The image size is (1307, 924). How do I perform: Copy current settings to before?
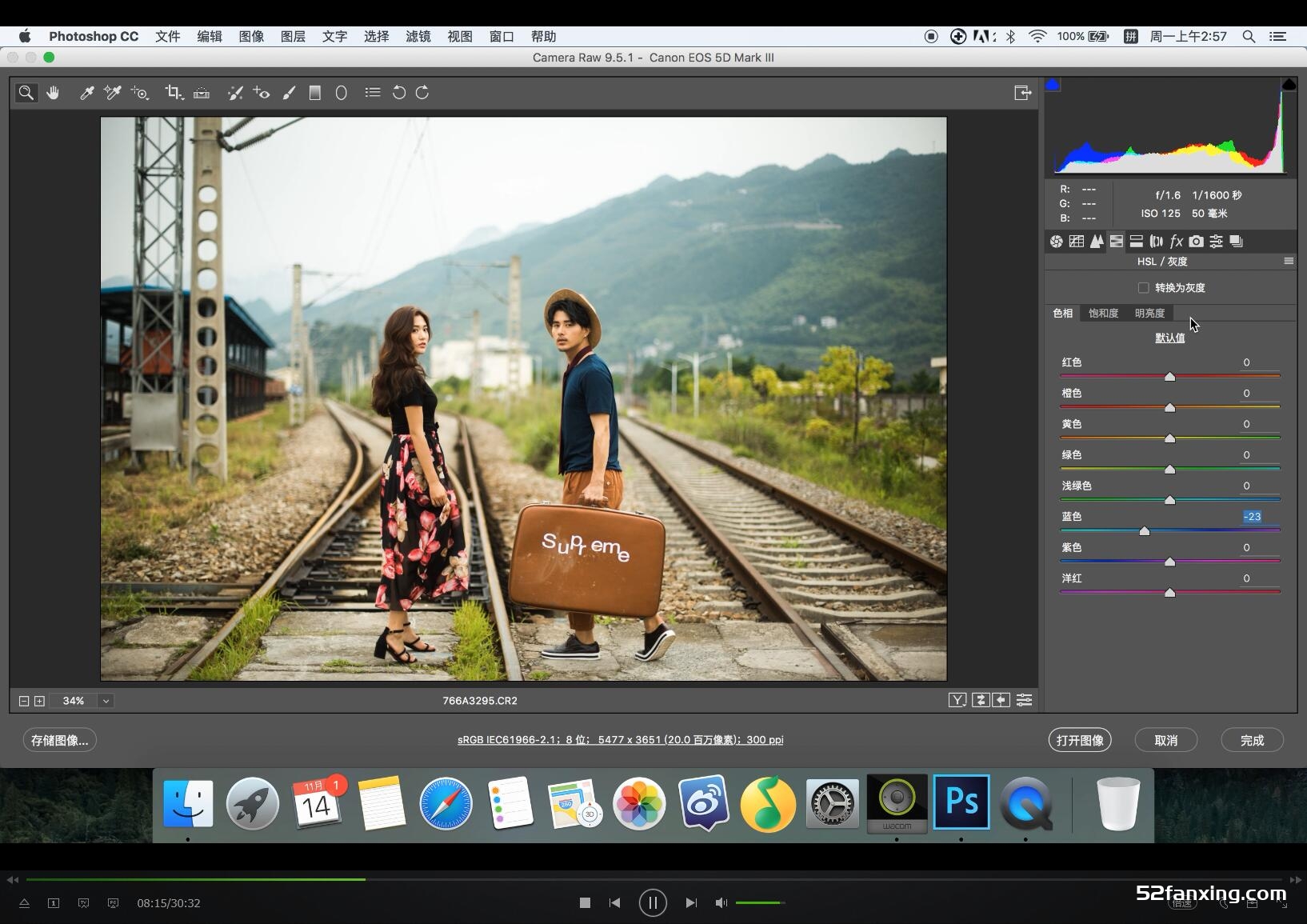pyautogui.click(x=1001, y=701)
